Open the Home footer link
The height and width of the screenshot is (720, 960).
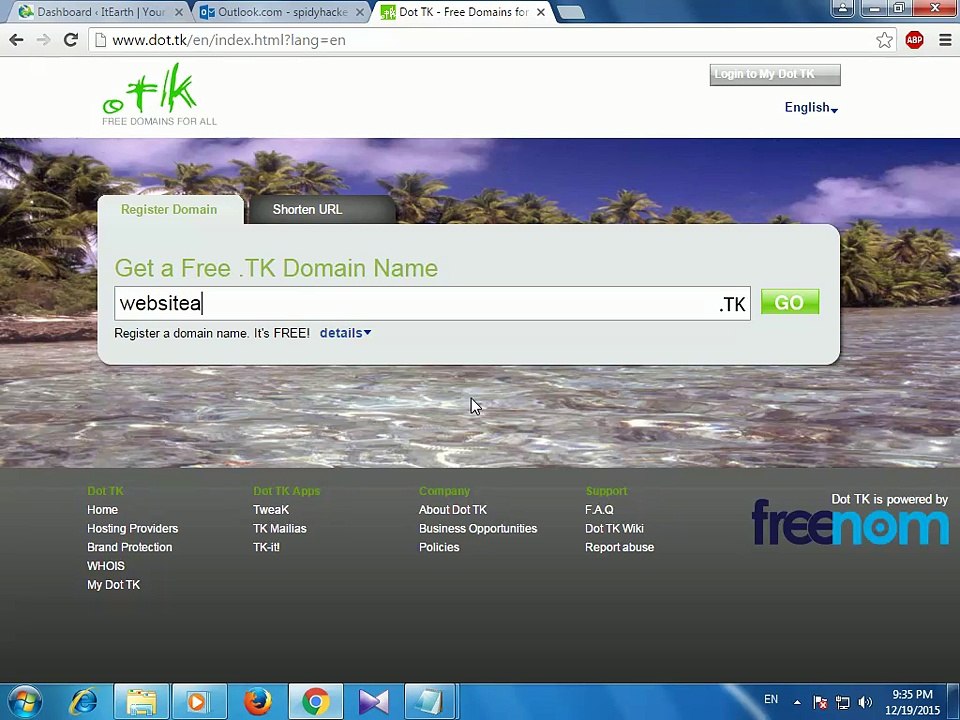(x=102, y=510)
